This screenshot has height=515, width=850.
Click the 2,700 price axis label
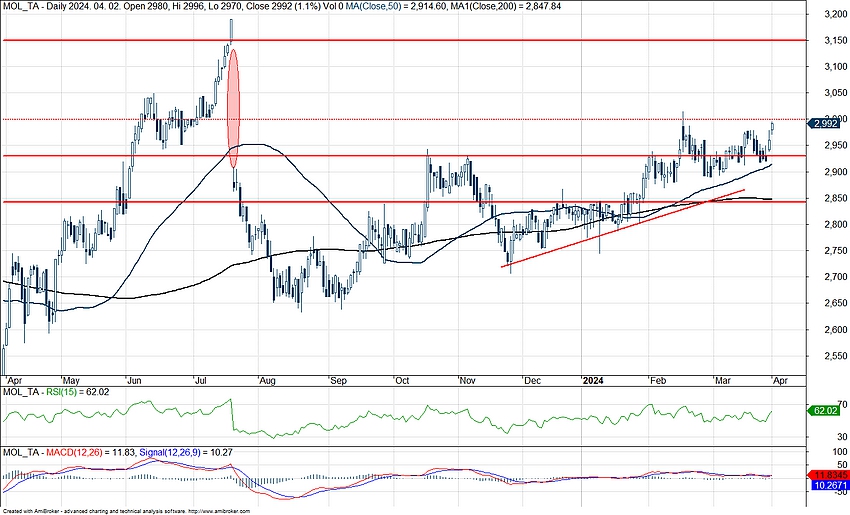point(835,277)
